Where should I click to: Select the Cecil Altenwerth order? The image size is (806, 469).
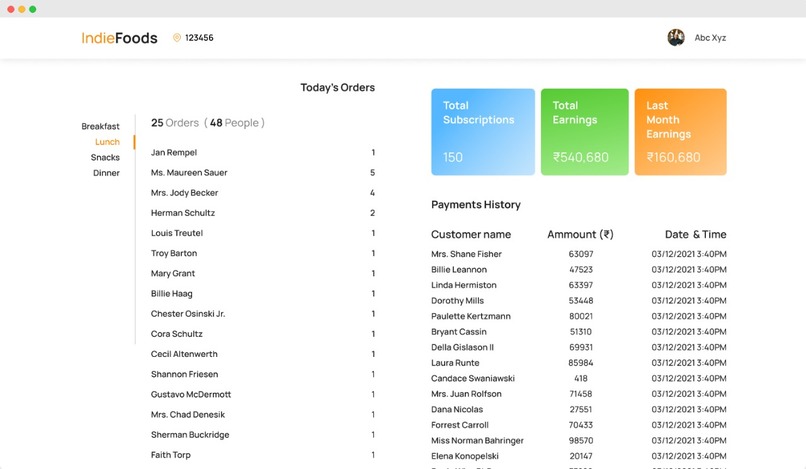pyautogui.click(x=263, y=354)
